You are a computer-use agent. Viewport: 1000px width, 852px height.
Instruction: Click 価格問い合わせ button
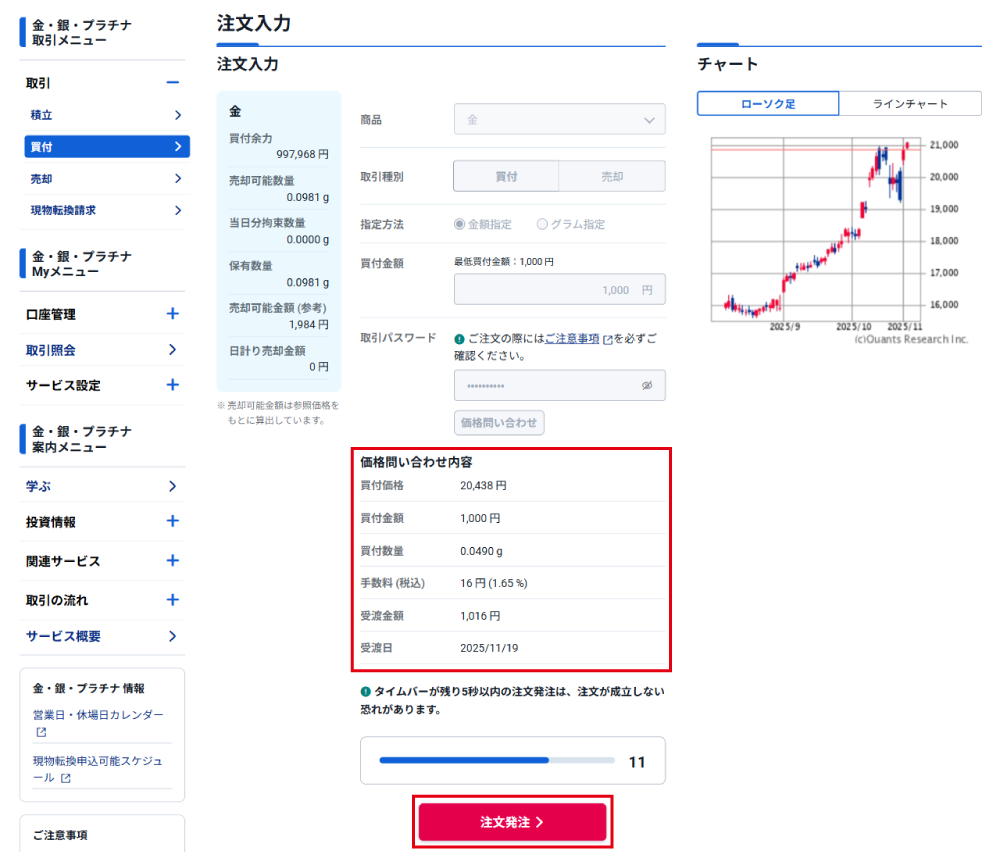(x=499, y=423)
